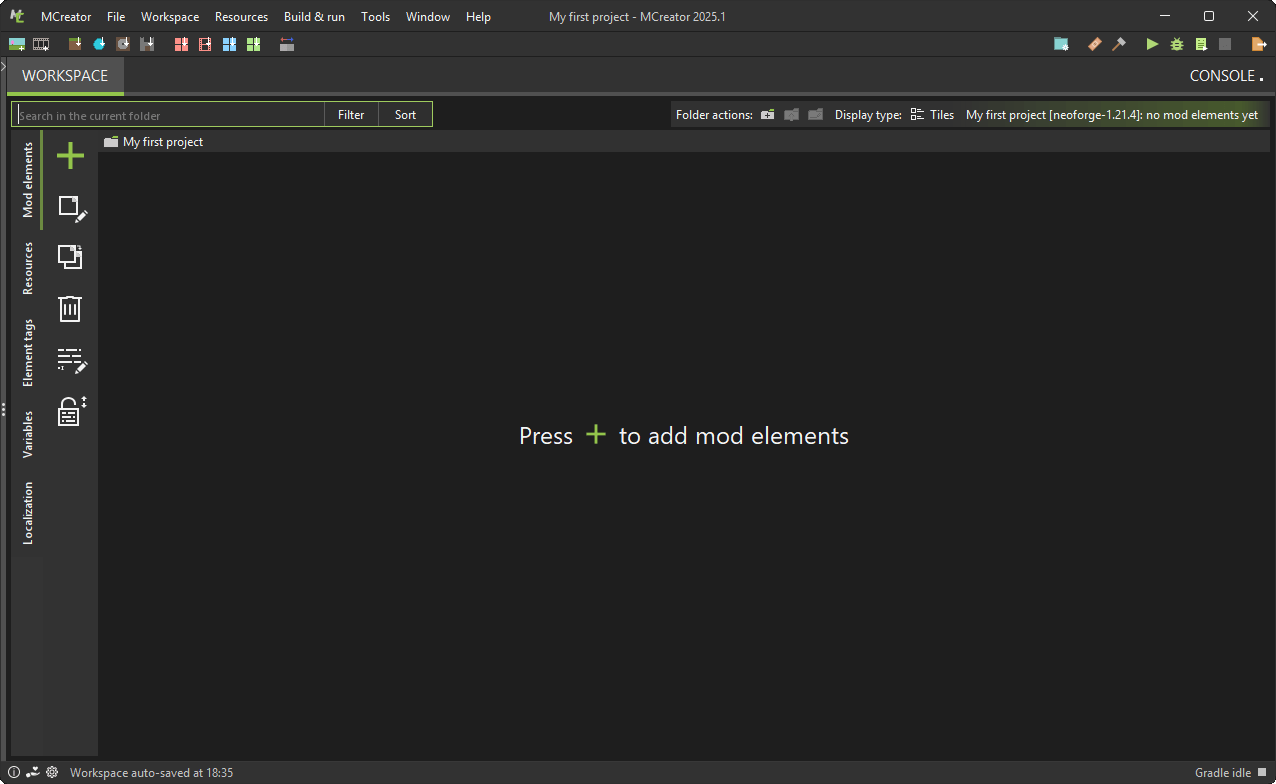
Task: Open the Build & run menu
Action: (315, 17)
